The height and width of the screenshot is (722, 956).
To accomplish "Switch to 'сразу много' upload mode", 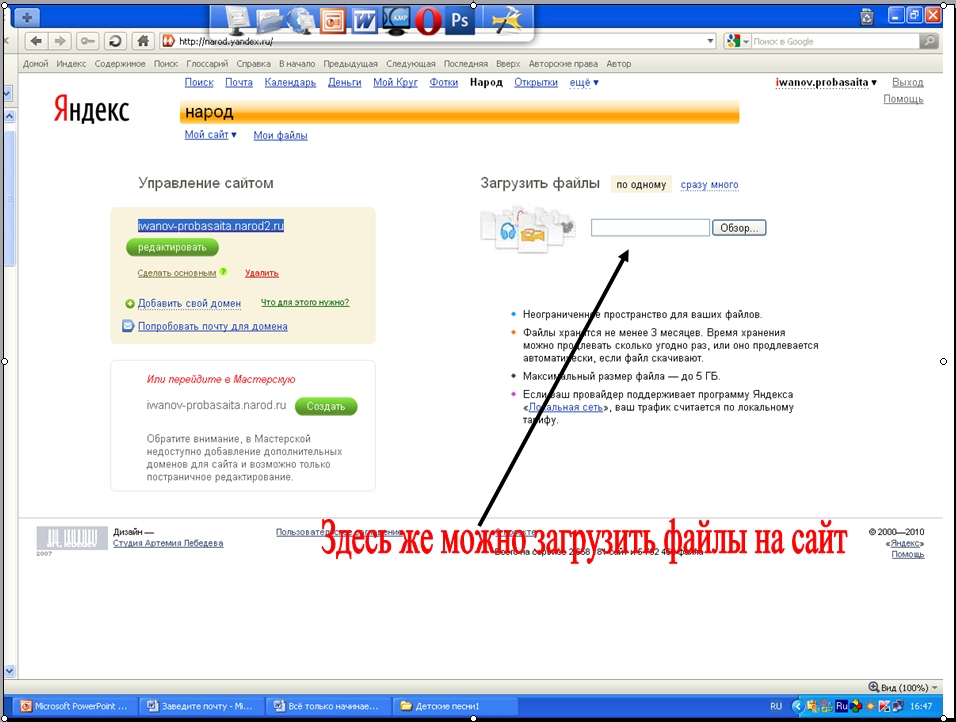I will pos(709,184).
